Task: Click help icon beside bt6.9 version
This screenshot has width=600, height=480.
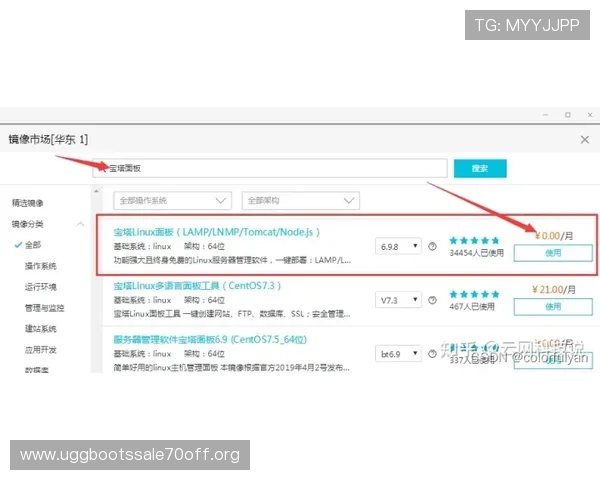Action: pos(432,354)
